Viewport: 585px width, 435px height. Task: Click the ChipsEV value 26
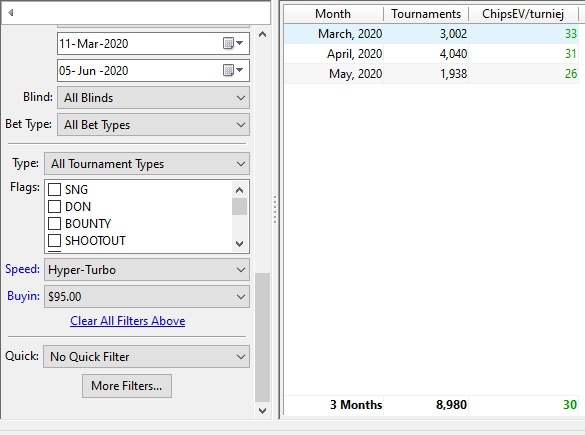(x=570, y=73)
